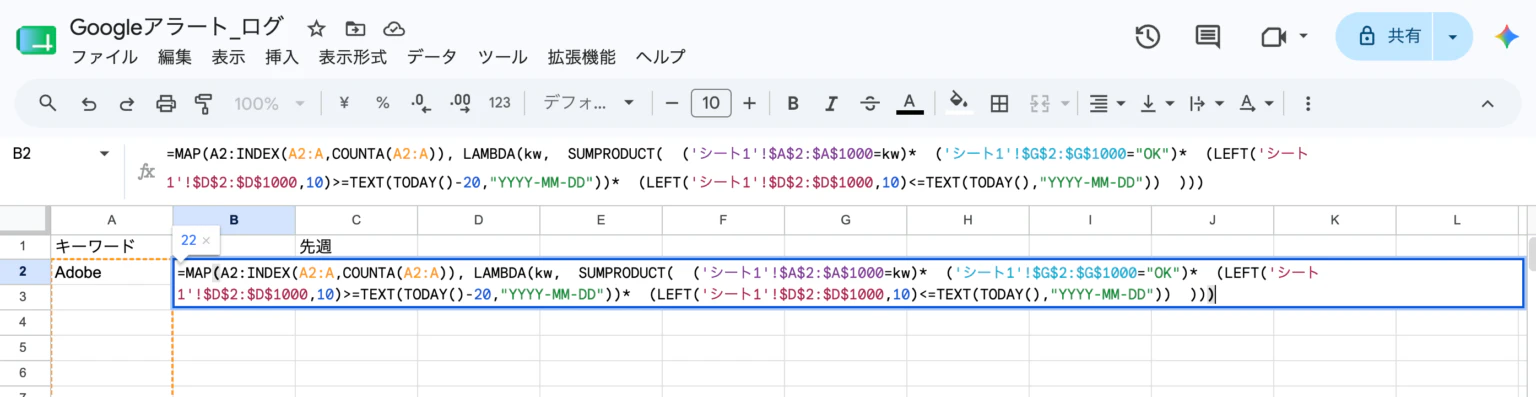Check the cloud save status icon

(394, 28)
